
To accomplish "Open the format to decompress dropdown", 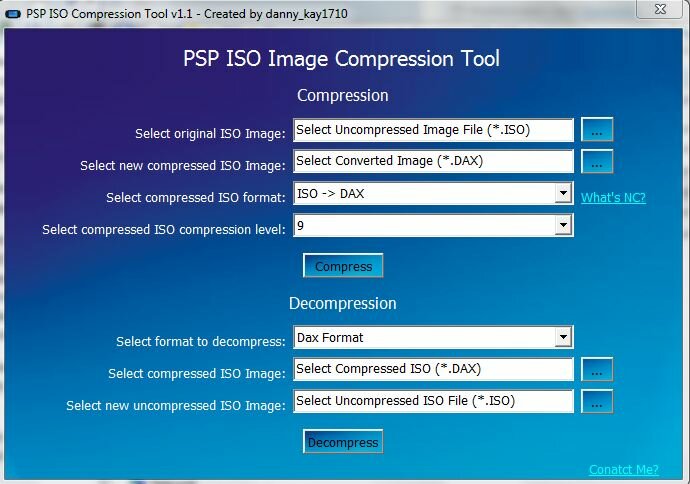I will point(564,338).
